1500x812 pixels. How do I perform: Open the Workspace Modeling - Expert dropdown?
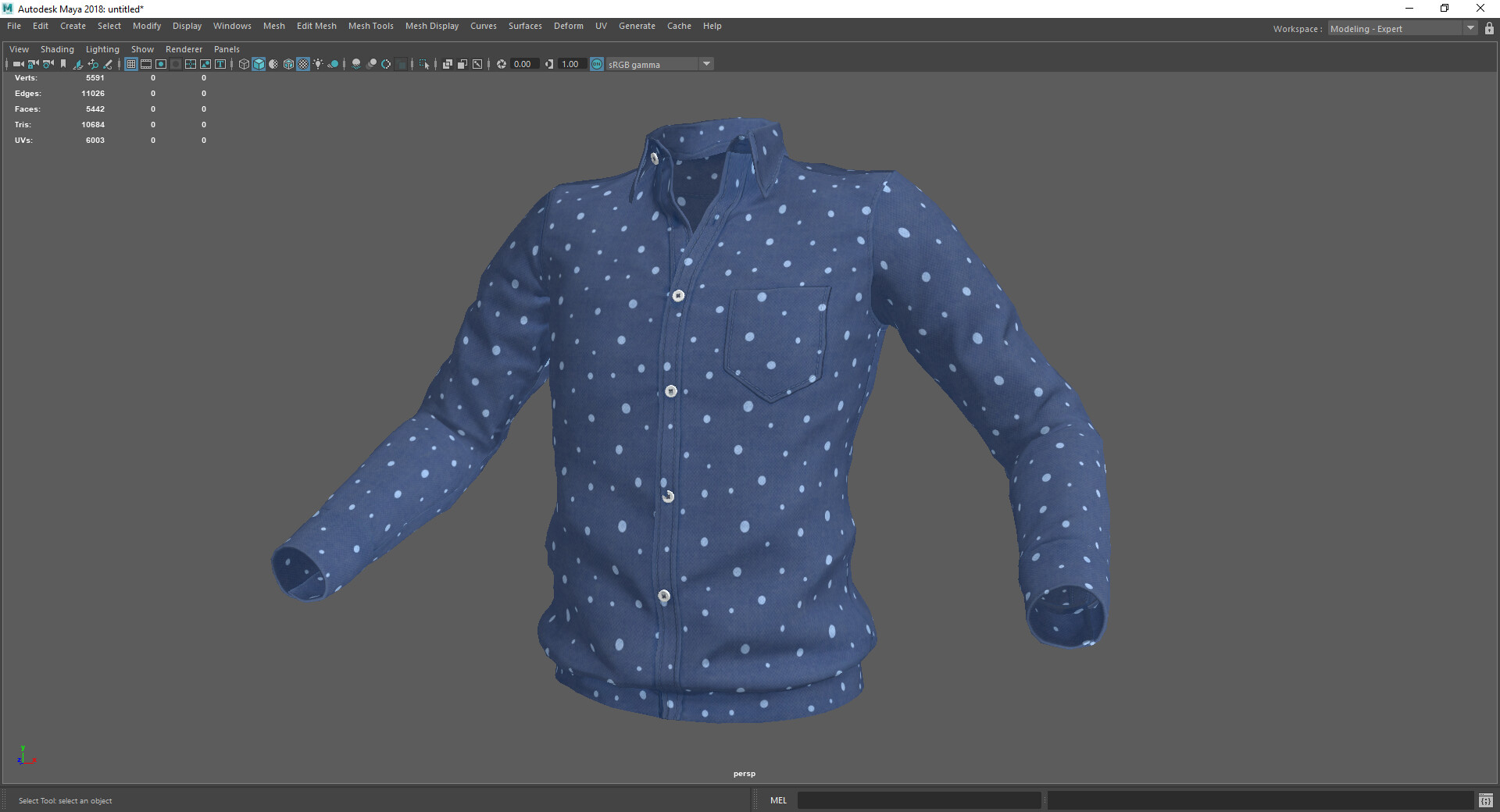[1470, 29]
